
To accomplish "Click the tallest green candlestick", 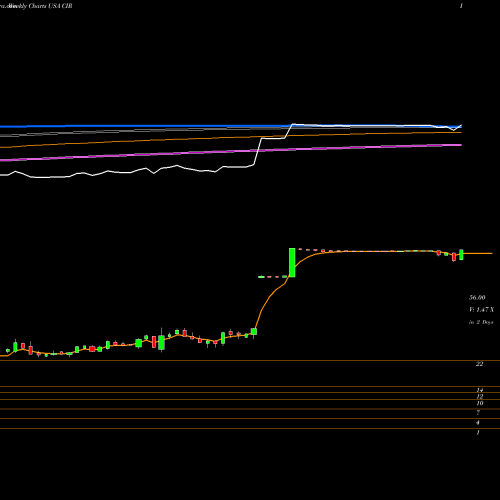I will 292,262.
